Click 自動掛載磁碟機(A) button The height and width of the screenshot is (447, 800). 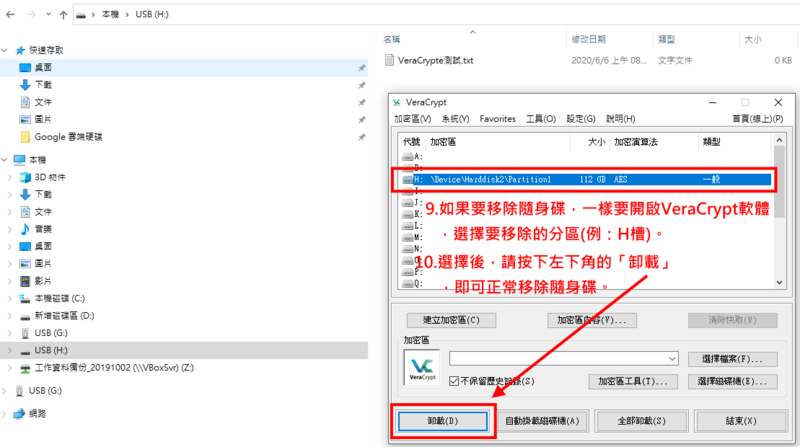pos(542,421)
